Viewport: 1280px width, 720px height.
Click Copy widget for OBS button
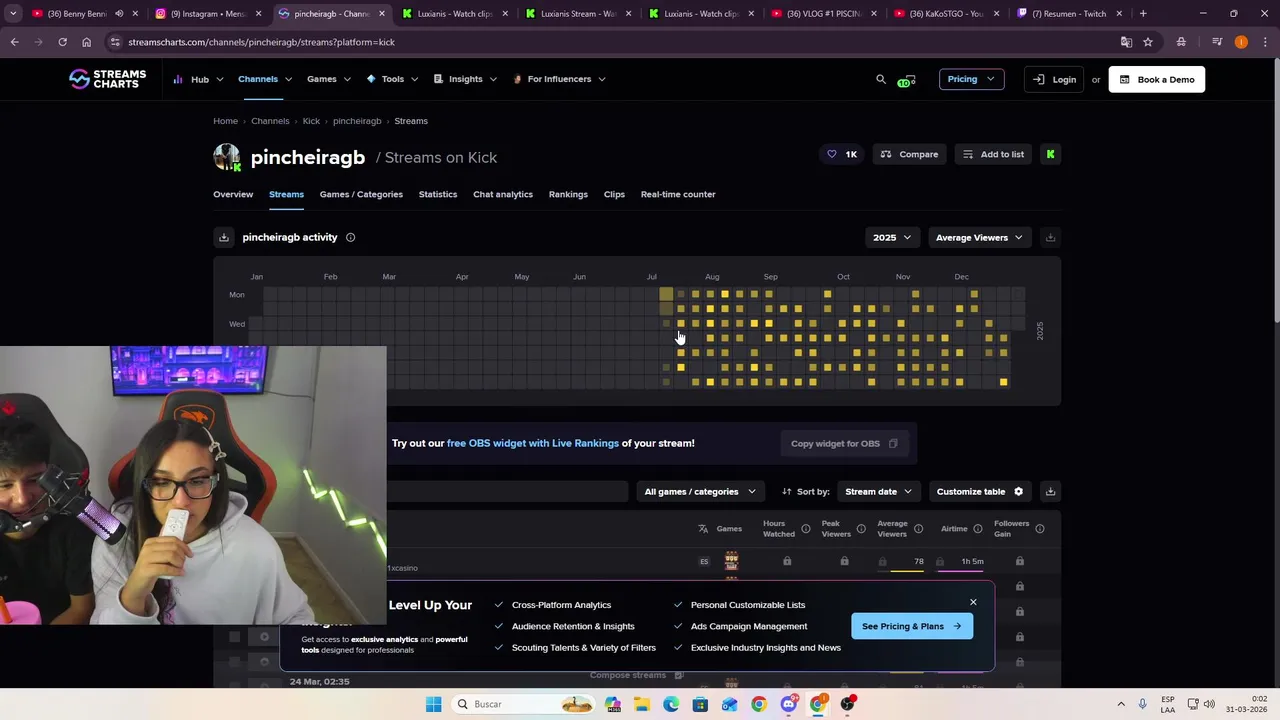tap(845, 443)
